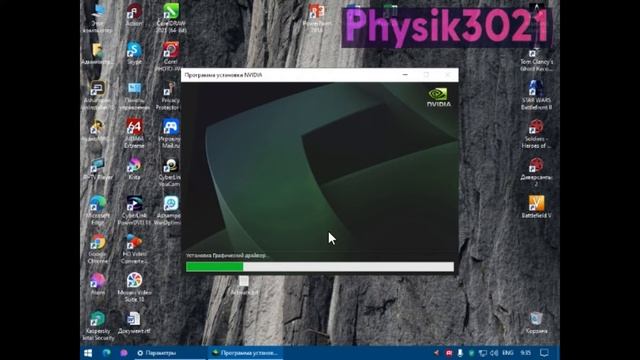640x360 pixels.
Task: Switch to the Параметры taskbar window
Action: click(x=169, y=353)
